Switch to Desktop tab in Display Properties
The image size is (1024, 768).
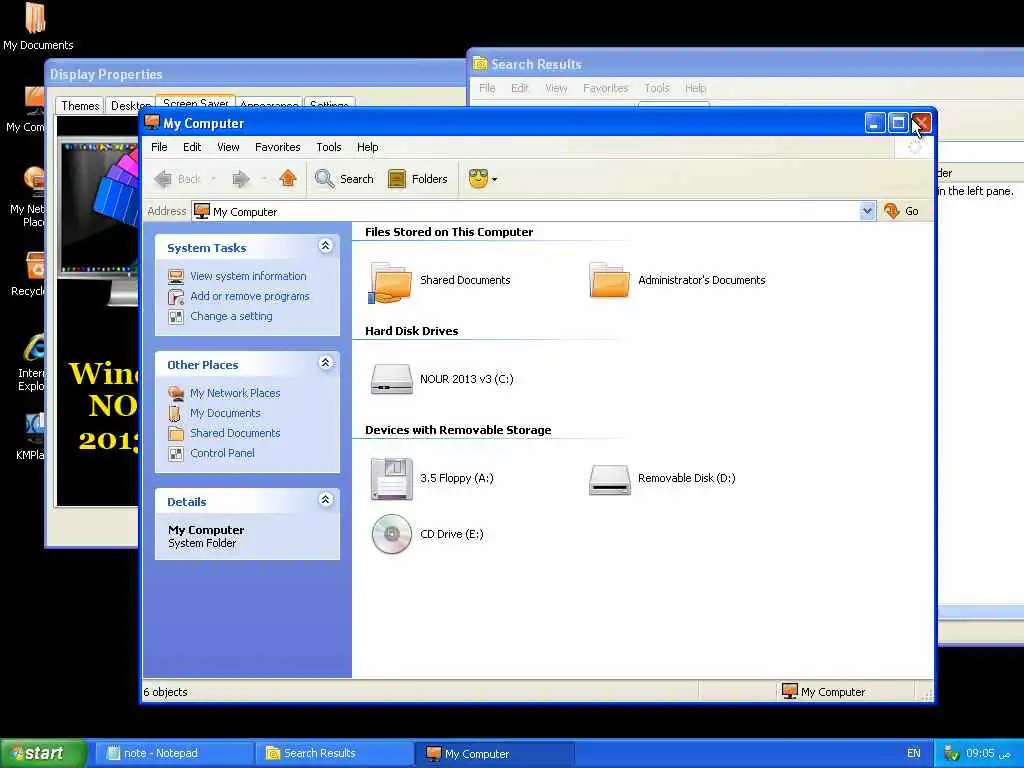click(130, 106)
